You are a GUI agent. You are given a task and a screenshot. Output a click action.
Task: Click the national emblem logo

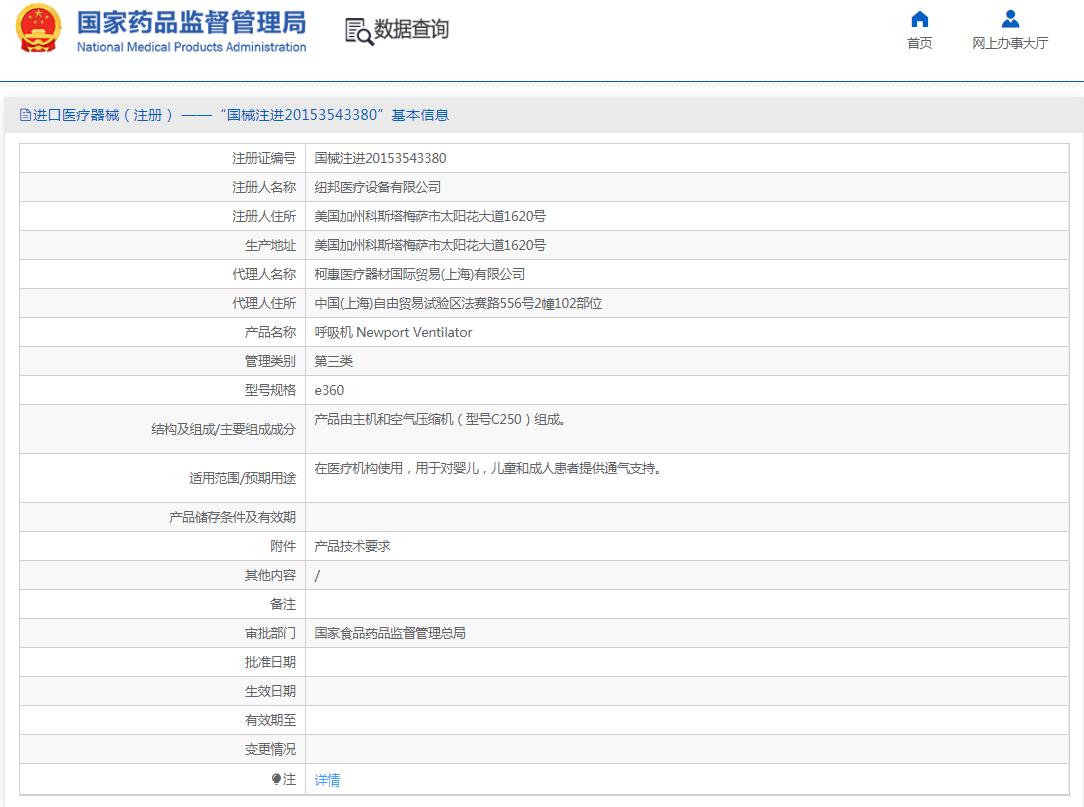point(38,29)
